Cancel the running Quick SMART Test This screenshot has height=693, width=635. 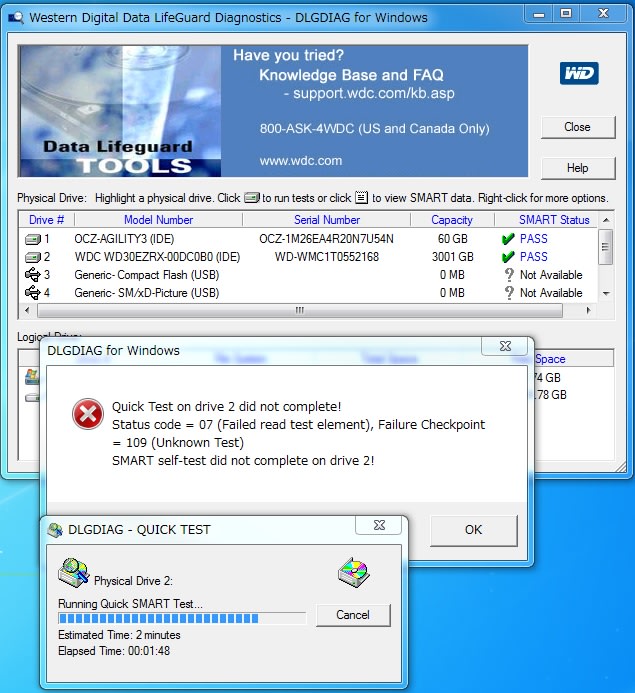(353, 615)
